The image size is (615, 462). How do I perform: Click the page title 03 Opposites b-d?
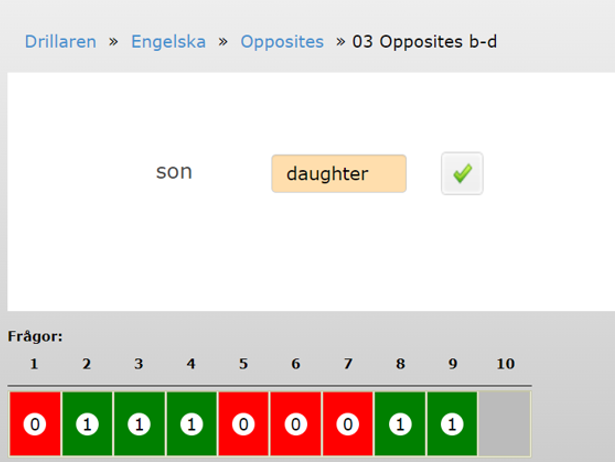click(424, 42)
